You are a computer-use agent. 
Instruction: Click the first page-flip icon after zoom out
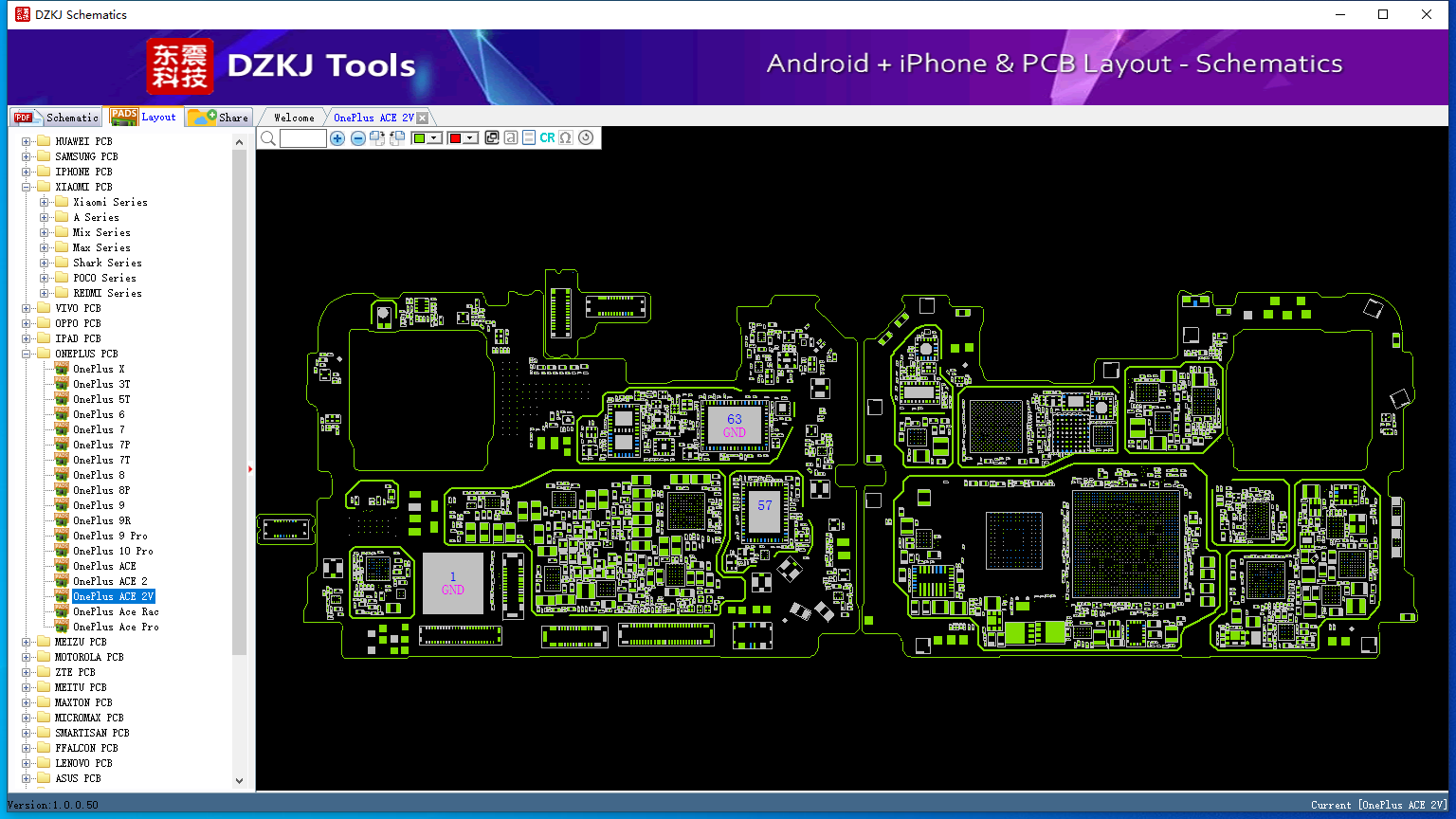377,138
